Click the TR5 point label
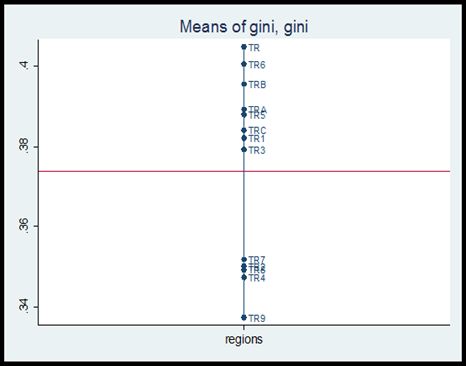Viewport: 466px width, 366px height. (257, 116)
